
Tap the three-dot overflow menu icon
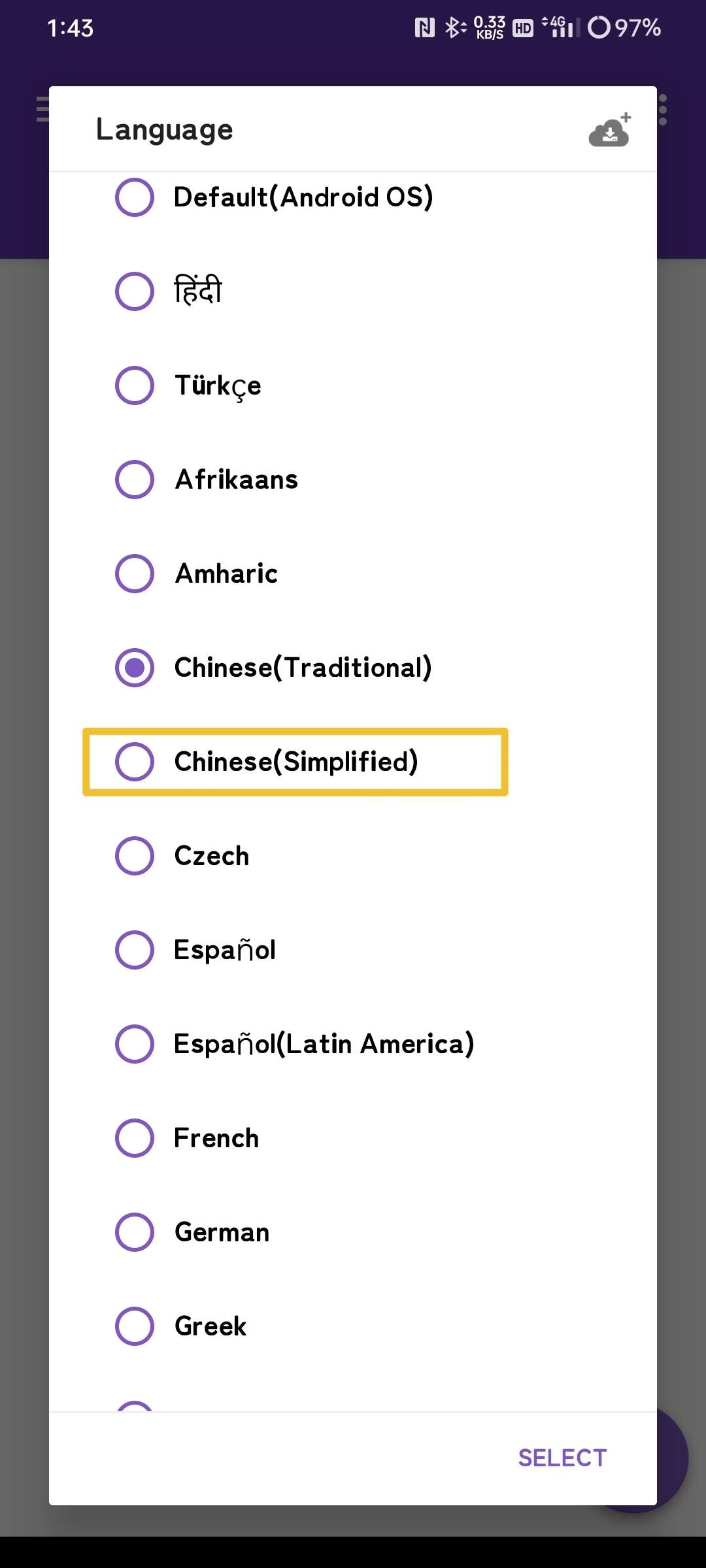point(663,110)
